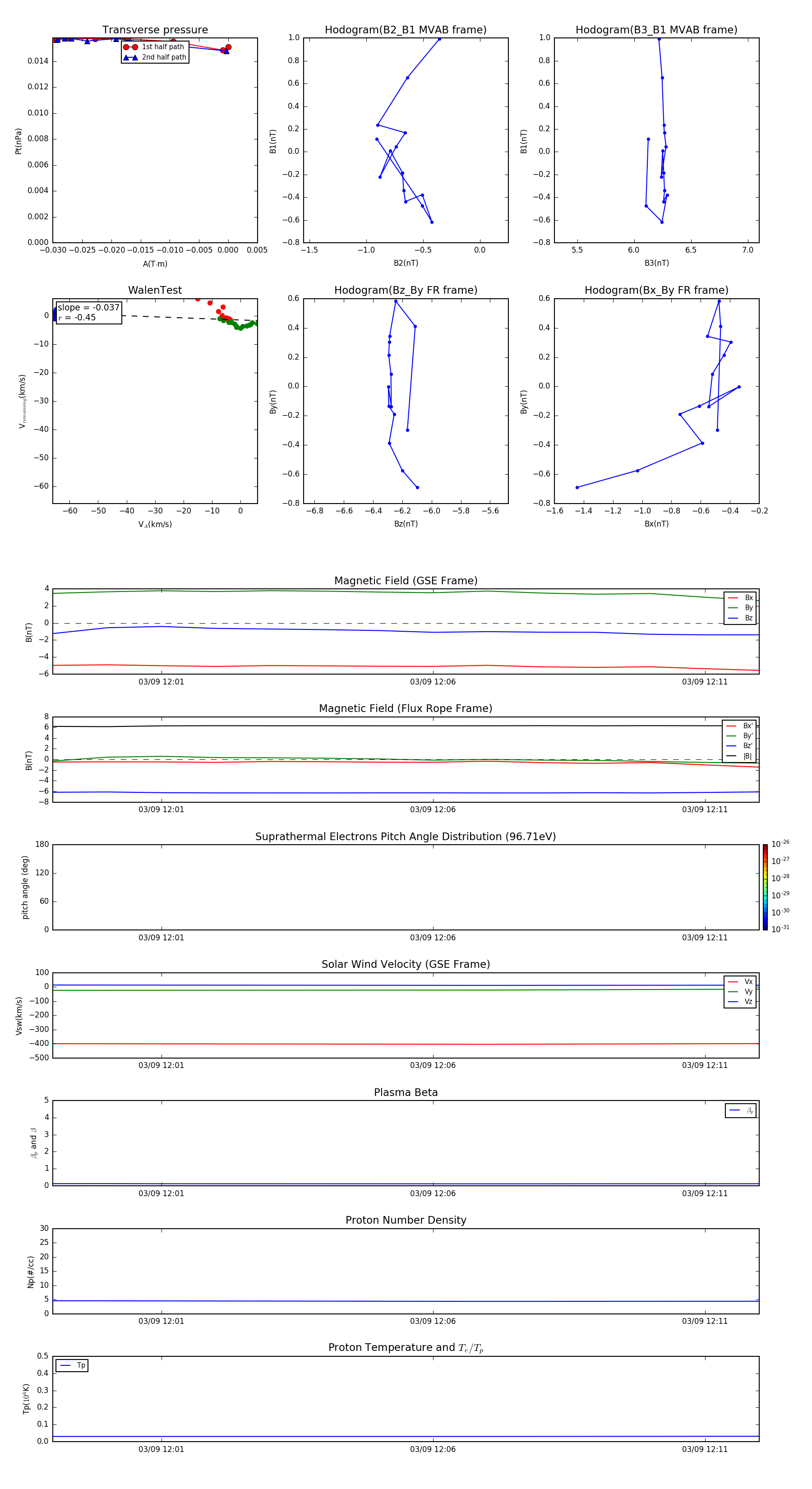The image size is (812, 1489).
Task: Click the "B3(nT)" x-axis label
Action: tap(656, 263)
